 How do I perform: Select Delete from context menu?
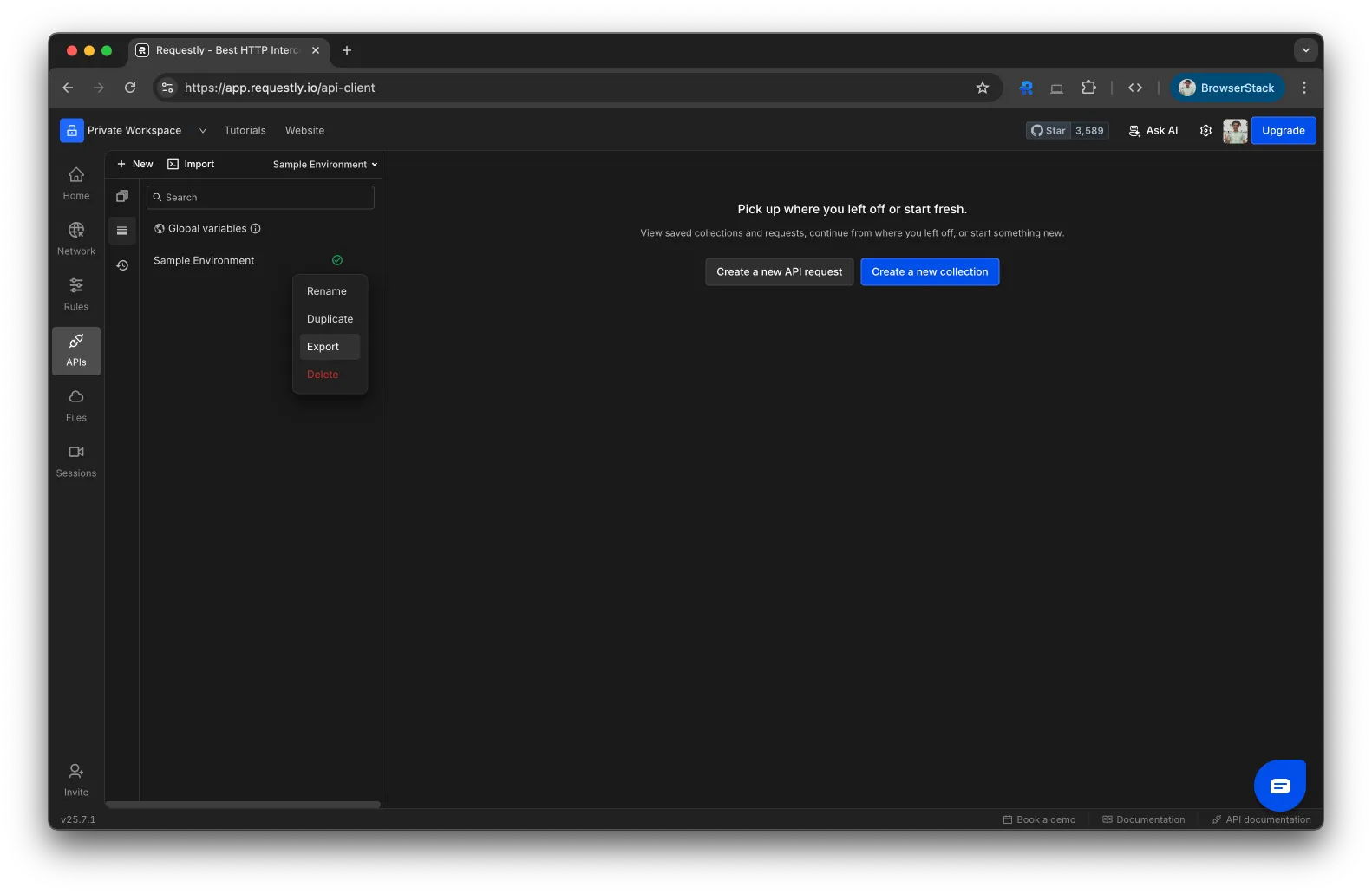(x=330, y=375)
